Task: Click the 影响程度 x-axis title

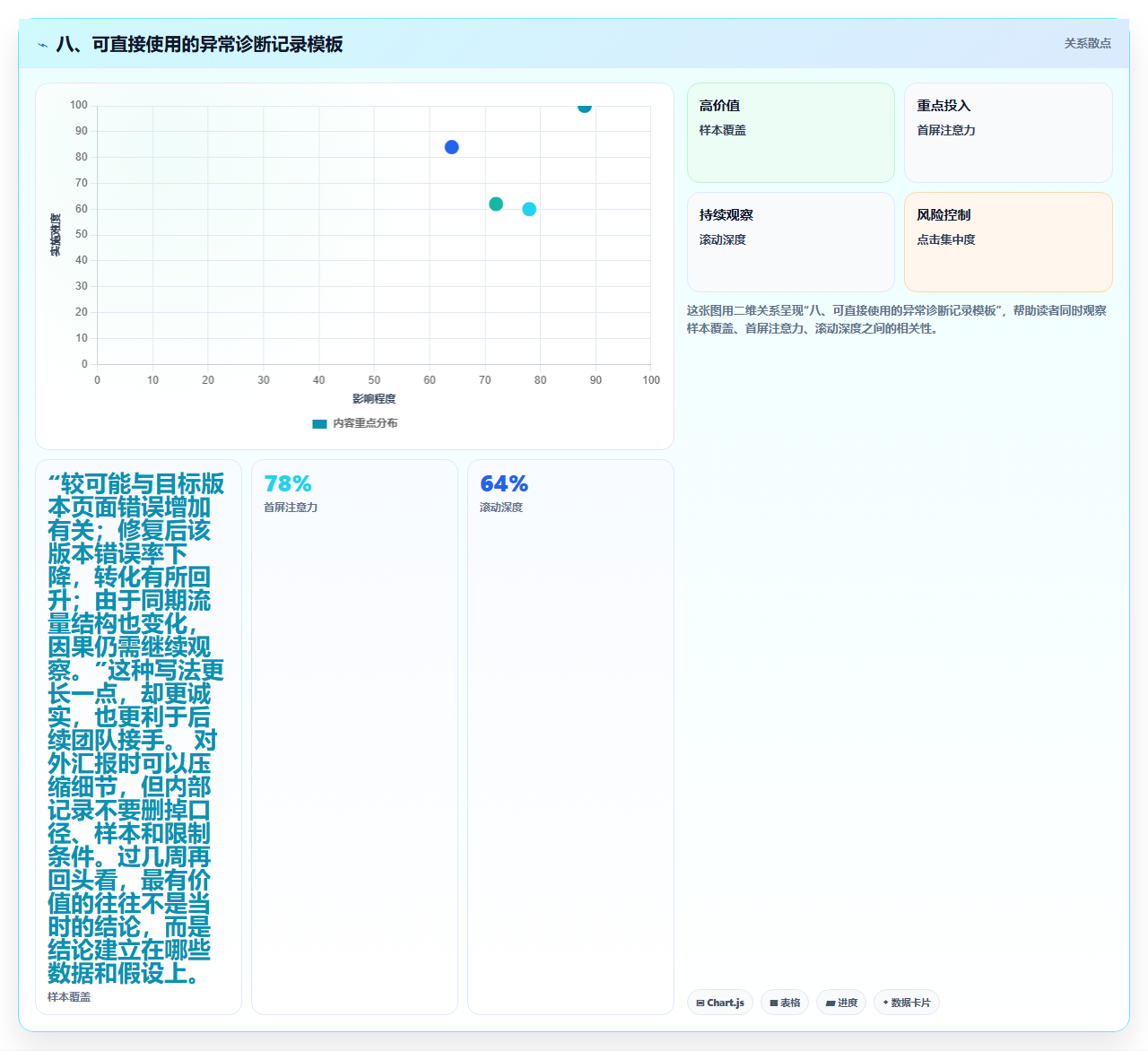Action: tap(374, 399)
